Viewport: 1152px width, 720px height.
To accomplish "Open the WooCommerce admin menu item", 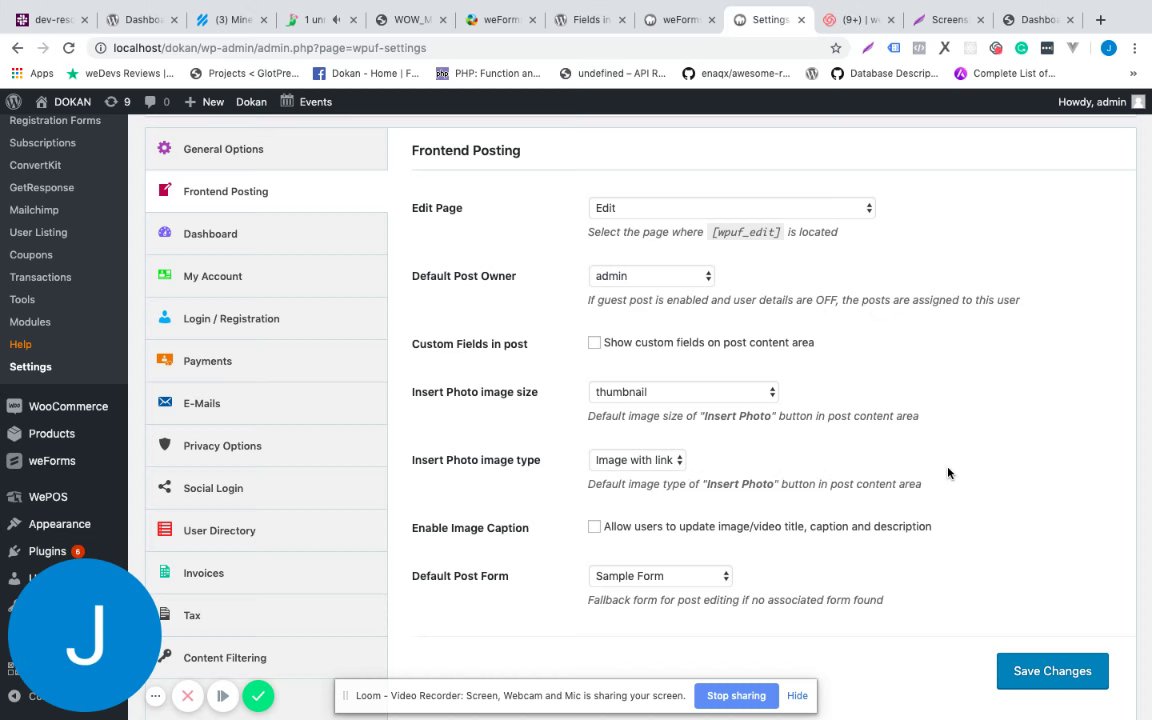I will [64, 406].
